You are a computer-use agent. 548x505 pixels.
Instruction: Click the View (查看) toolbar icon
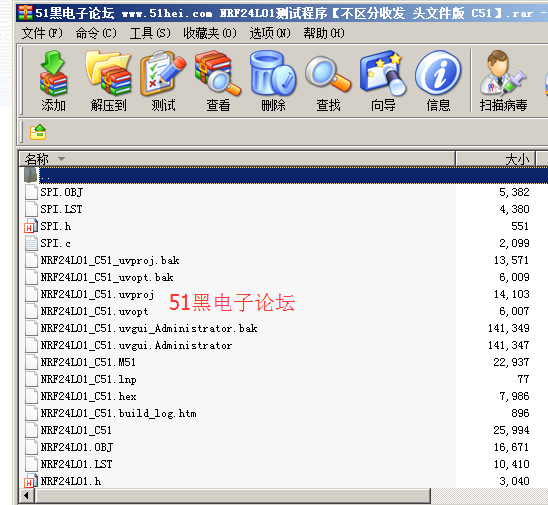[x=218, y=73]
